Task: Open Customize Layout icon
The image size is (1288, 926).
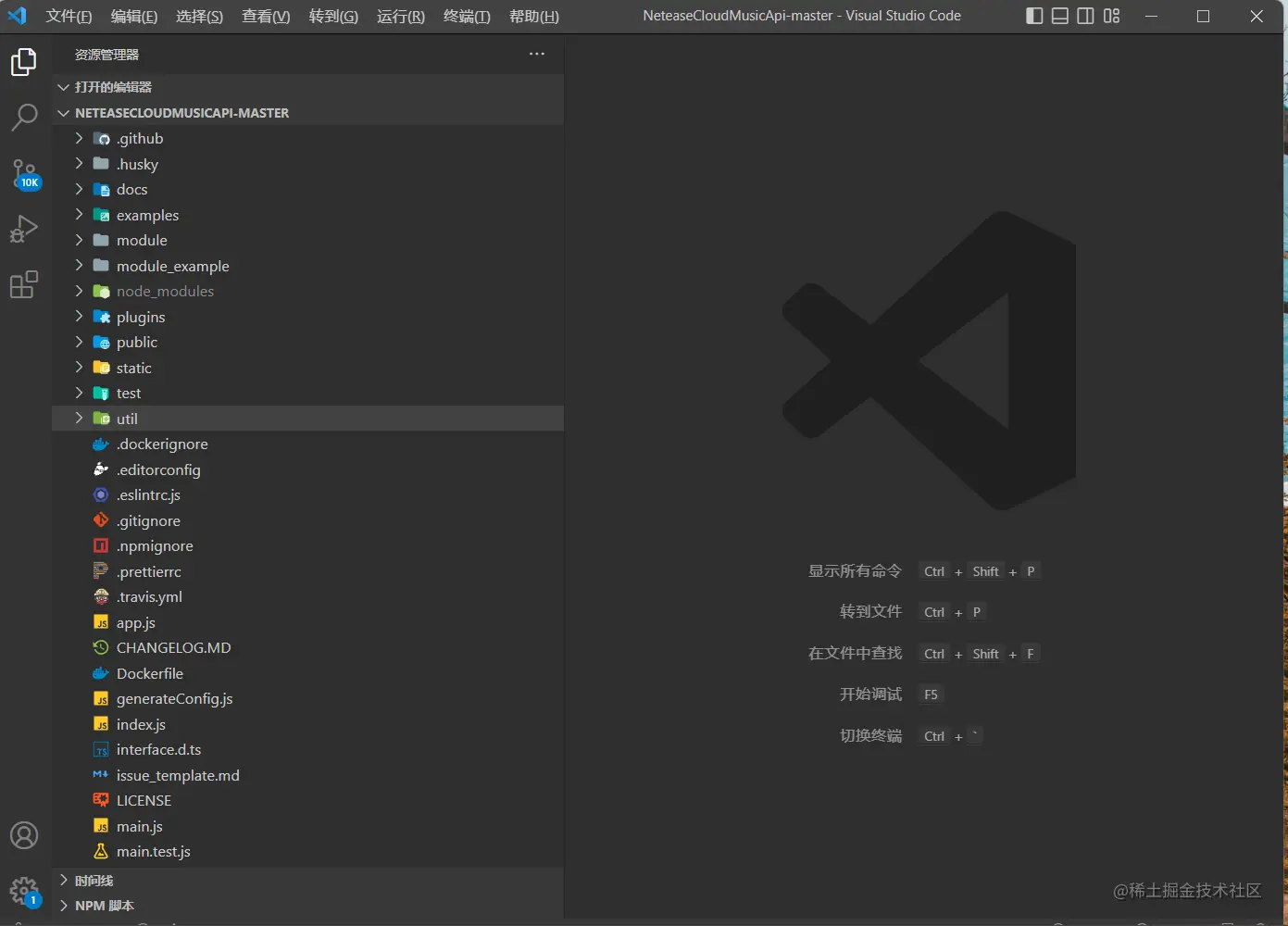Action: pos(1112,16)
